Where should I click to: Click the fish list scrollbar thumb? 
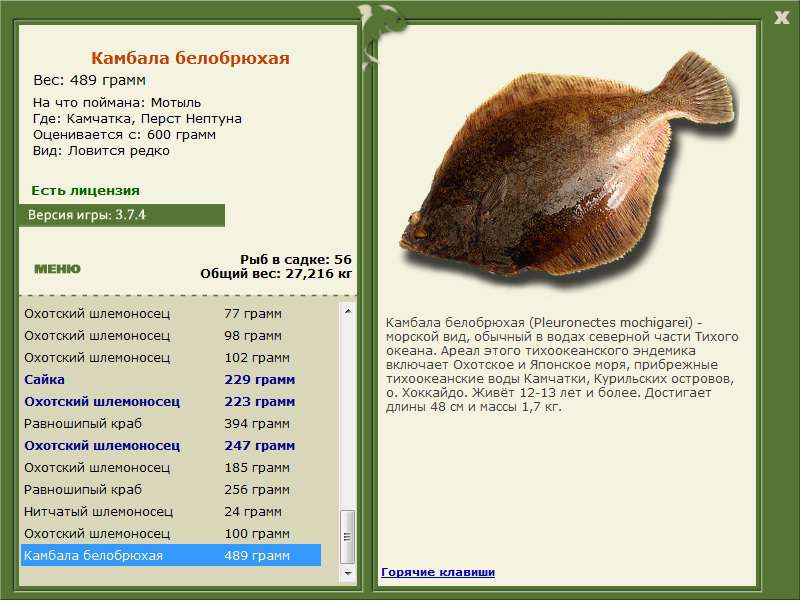(347, 536)
